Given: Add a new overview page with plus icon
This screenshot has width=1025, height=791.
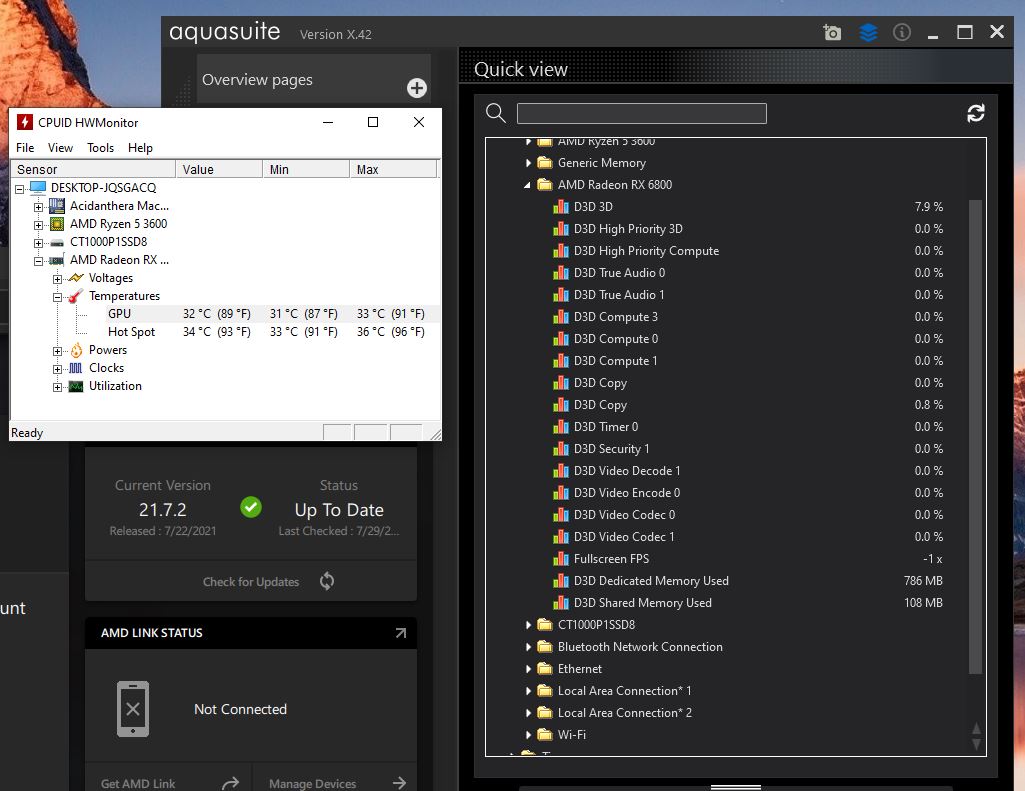Looking at the screenshot, I should [417, 88].
